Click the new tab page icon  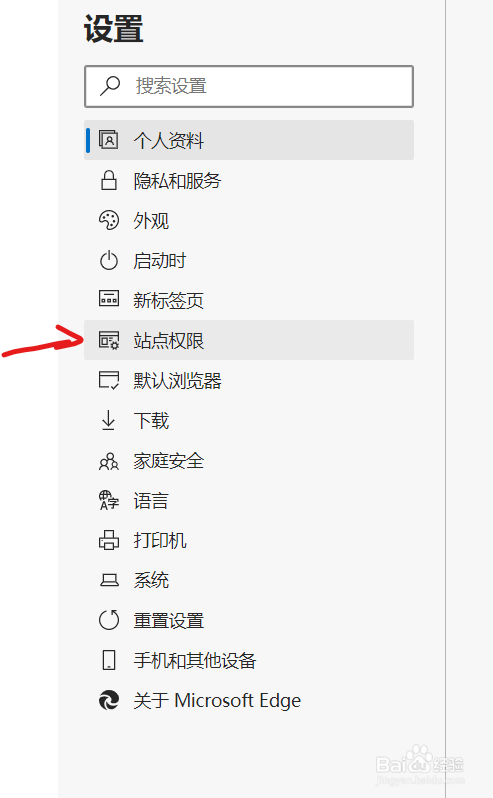(x=108, y=299)
